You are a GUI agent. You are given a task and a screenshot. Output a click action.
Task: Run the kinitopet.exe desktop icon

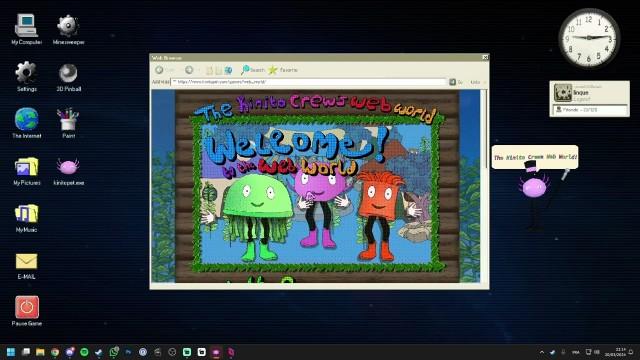point(68,171)
